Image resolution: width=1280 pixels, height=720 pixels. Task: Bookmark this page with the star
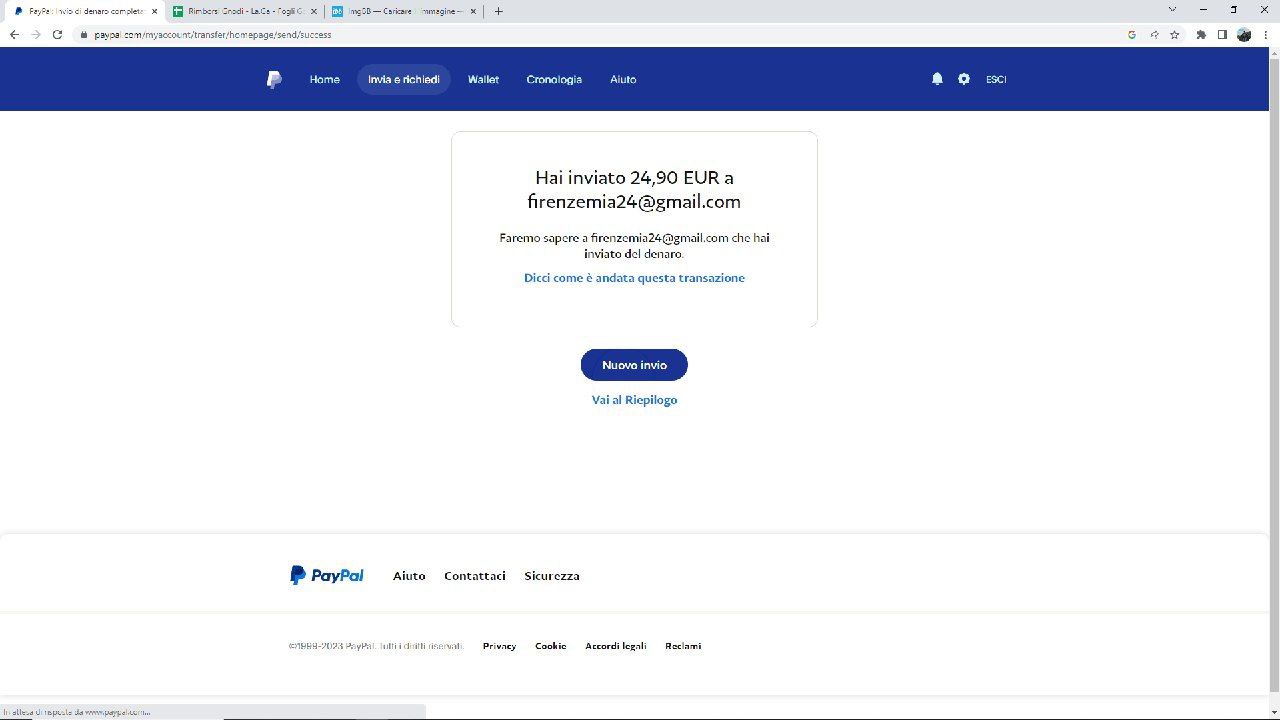[1175, 34]
